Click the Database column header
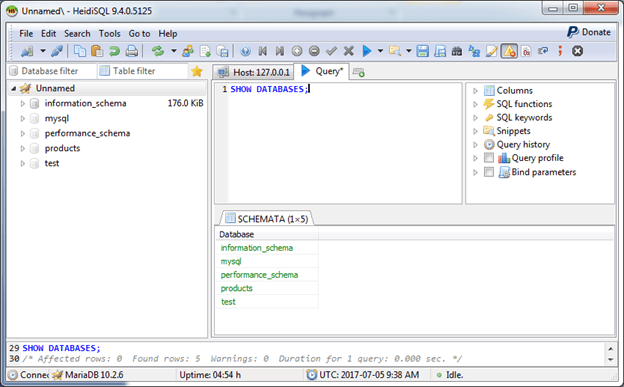The height and width of the screenshot is (387, 624). [x=267, y=234]
